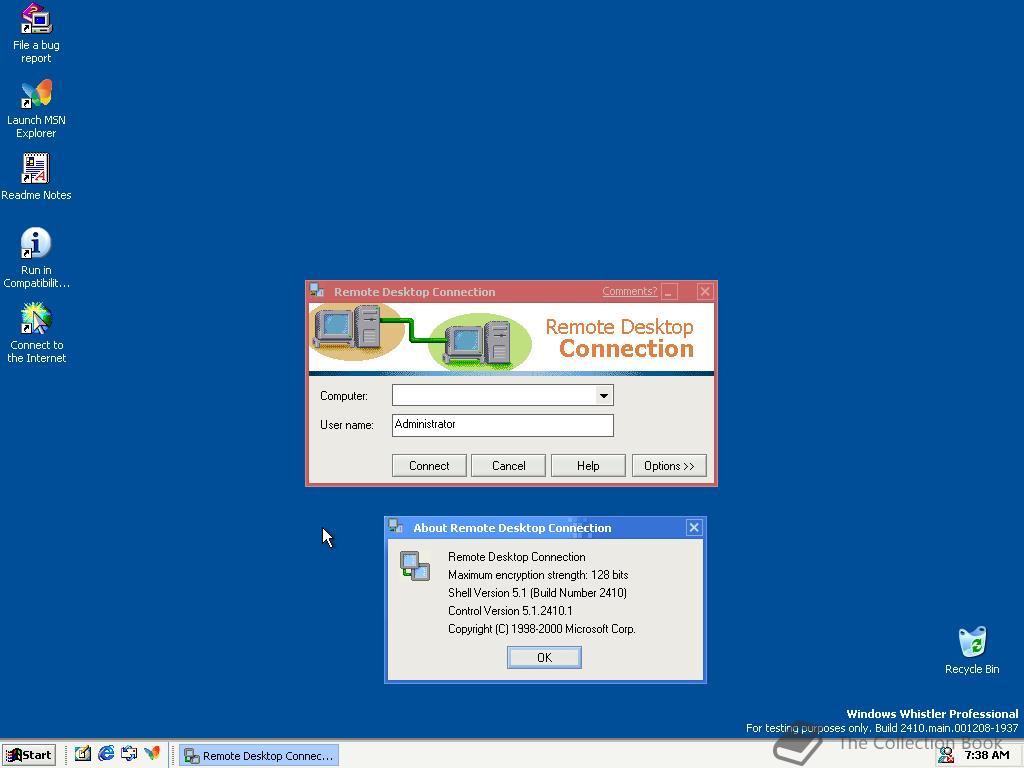This screenshot has width=1024, height=768.
Task: Expand the Options >> button
Action: pos(669,466)
